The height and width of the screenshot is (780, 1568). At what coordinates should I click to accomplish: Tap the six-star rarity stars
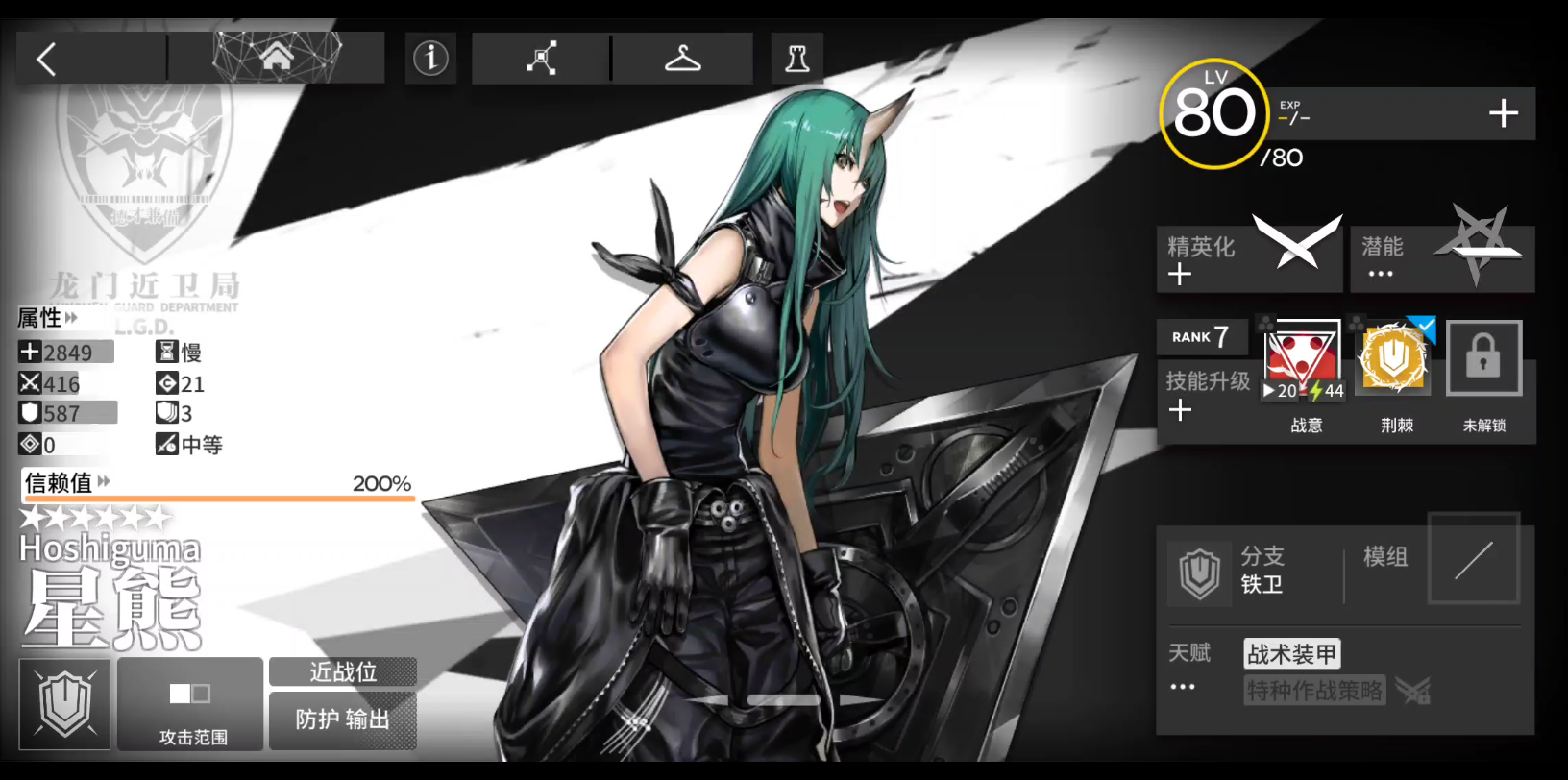[x=95, y=518]
